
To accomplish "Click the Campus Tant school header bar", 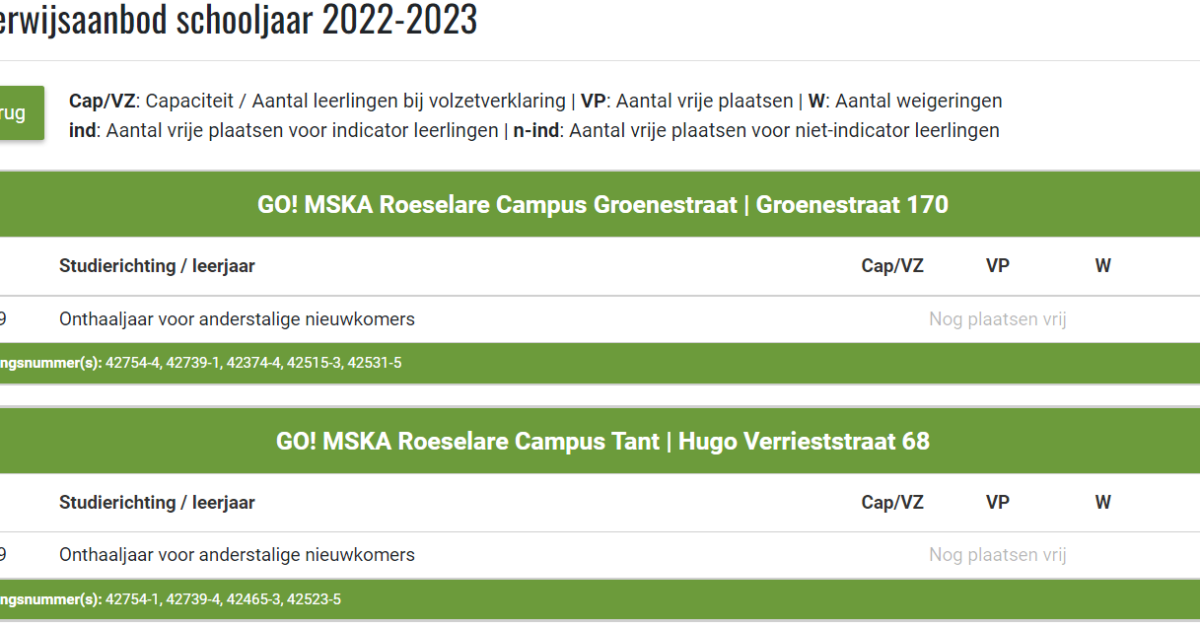I will (602, 441).
